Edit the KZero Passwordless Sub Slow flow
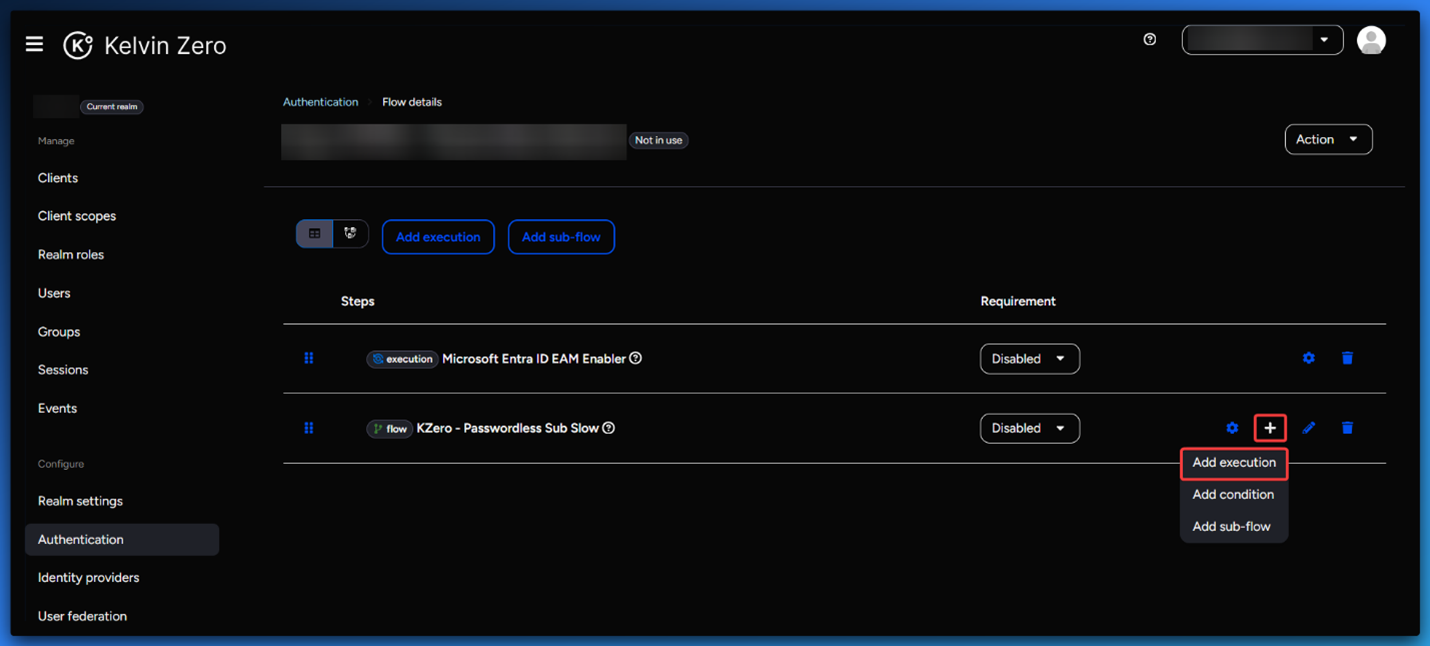This screenshot has height=646, width=1430. (x=1309, y=428)
